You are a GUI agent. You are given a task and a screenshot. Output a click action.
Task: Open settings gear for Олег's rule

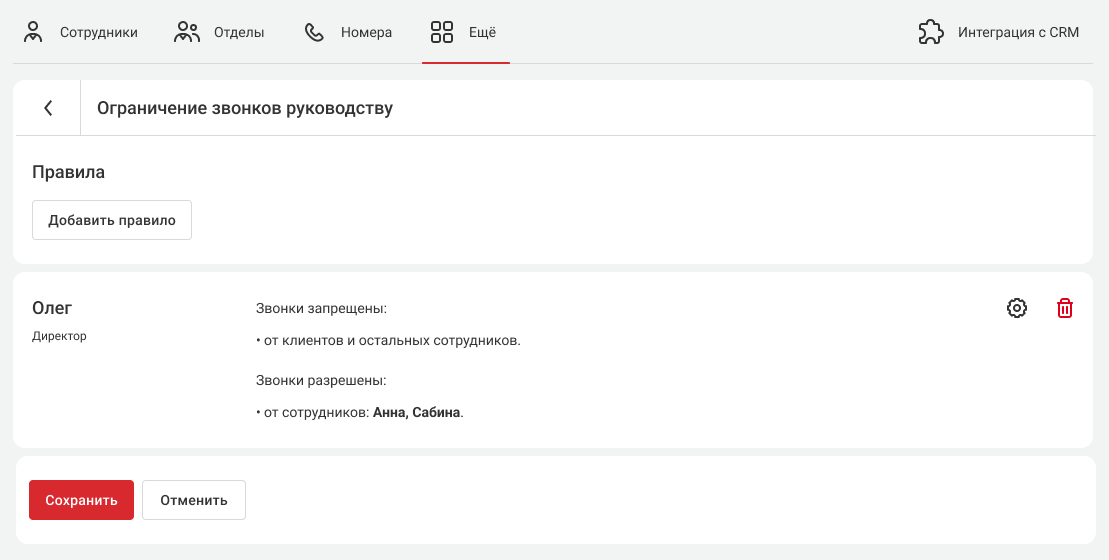click(x=1017, y=308)
